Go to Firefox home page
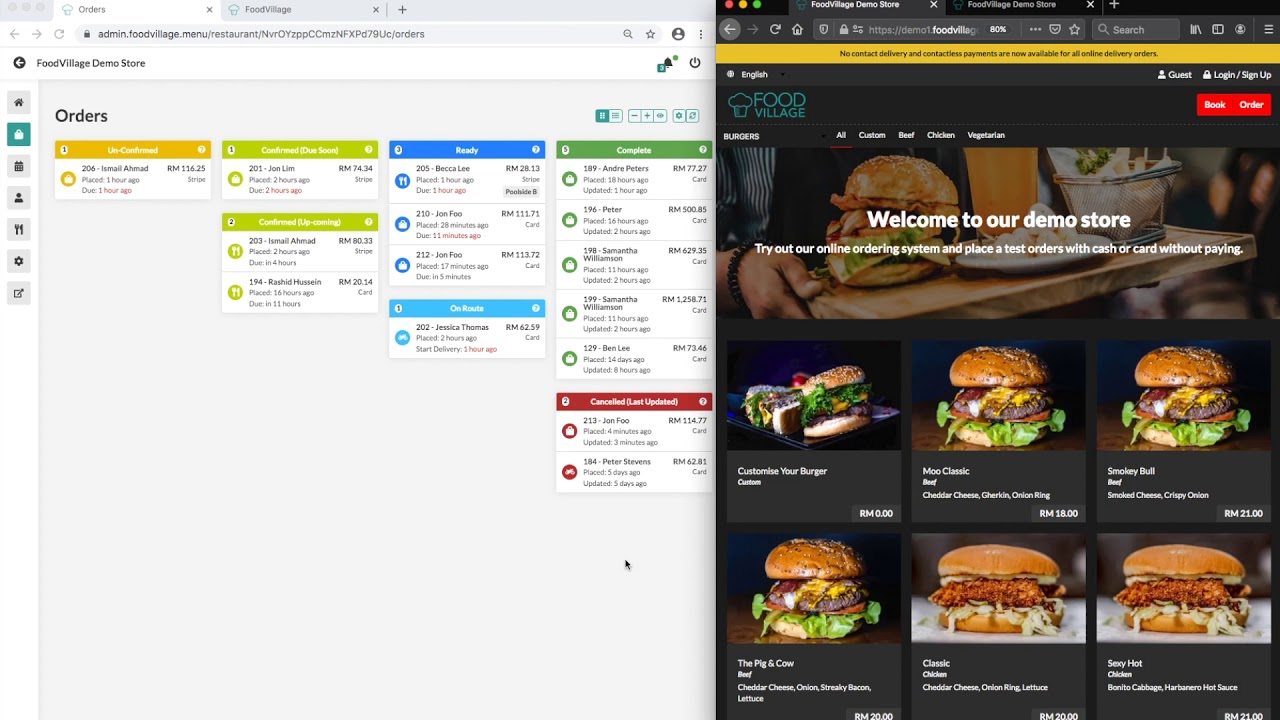 797,30
